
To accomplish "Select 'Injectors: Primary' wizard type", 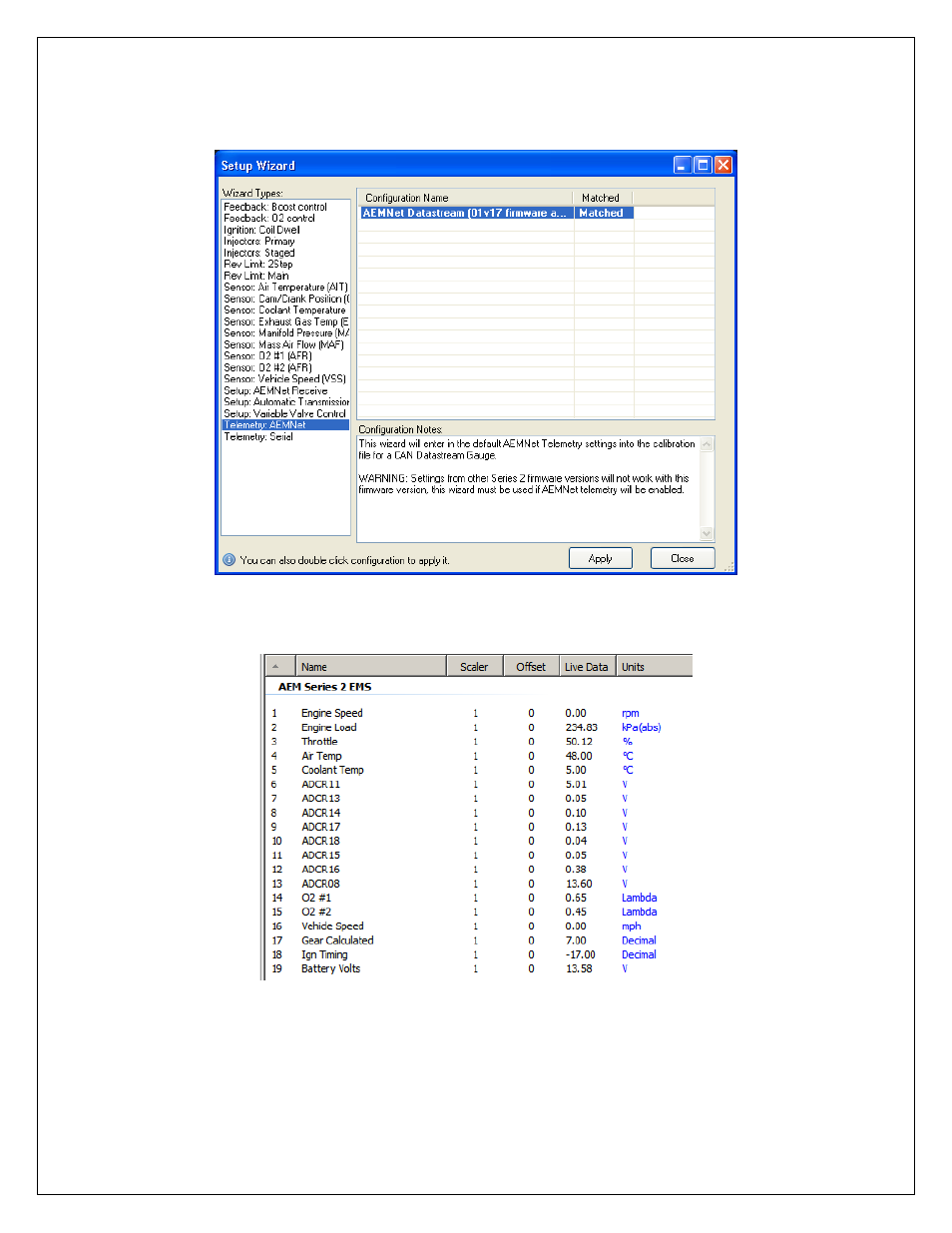I will [x=259, y=241].
